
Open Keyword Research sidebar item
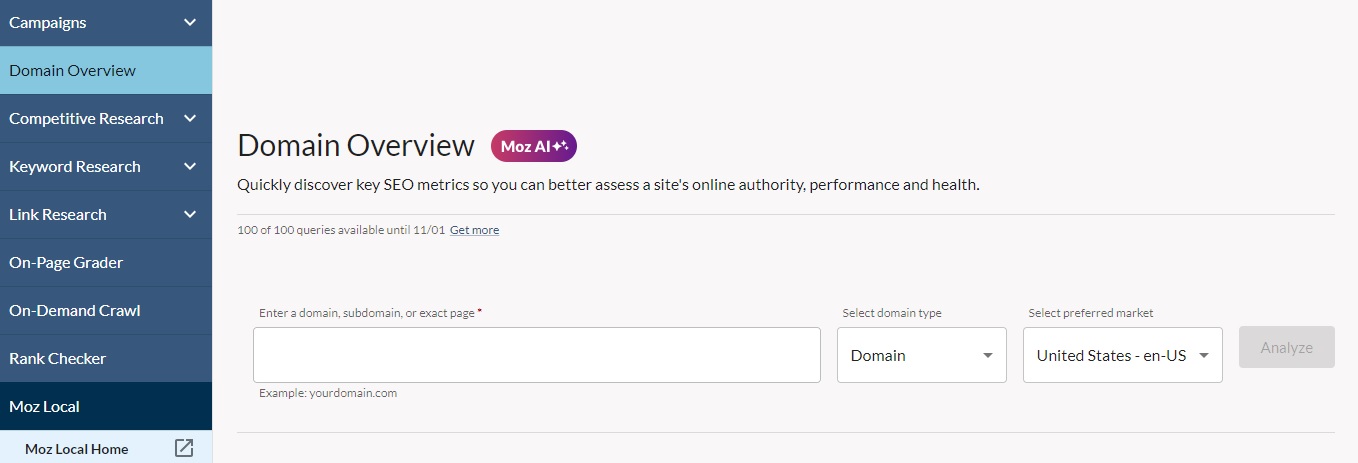point(106,166)
